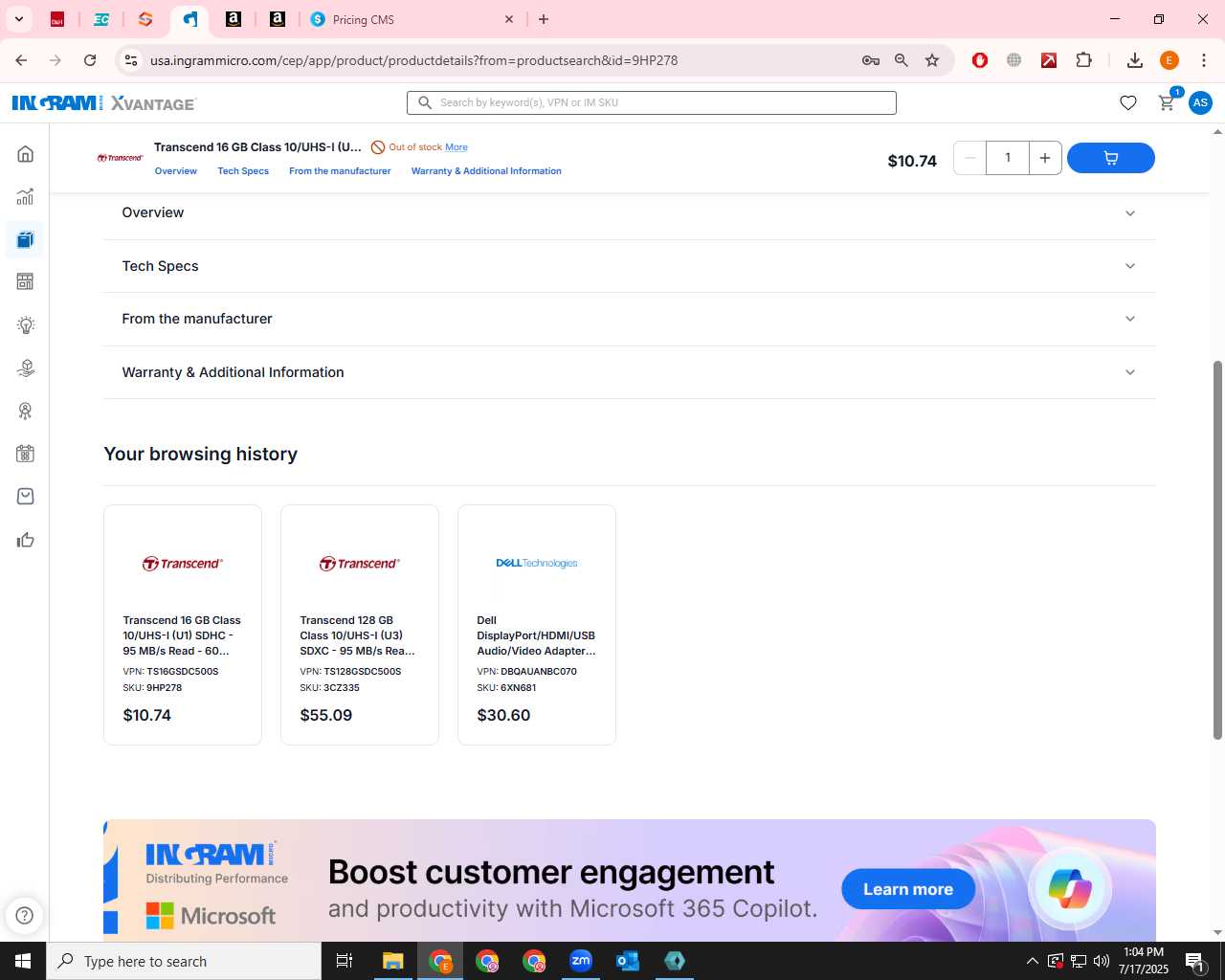Jump to Warranty & Additional Information link

click(486, 171)
